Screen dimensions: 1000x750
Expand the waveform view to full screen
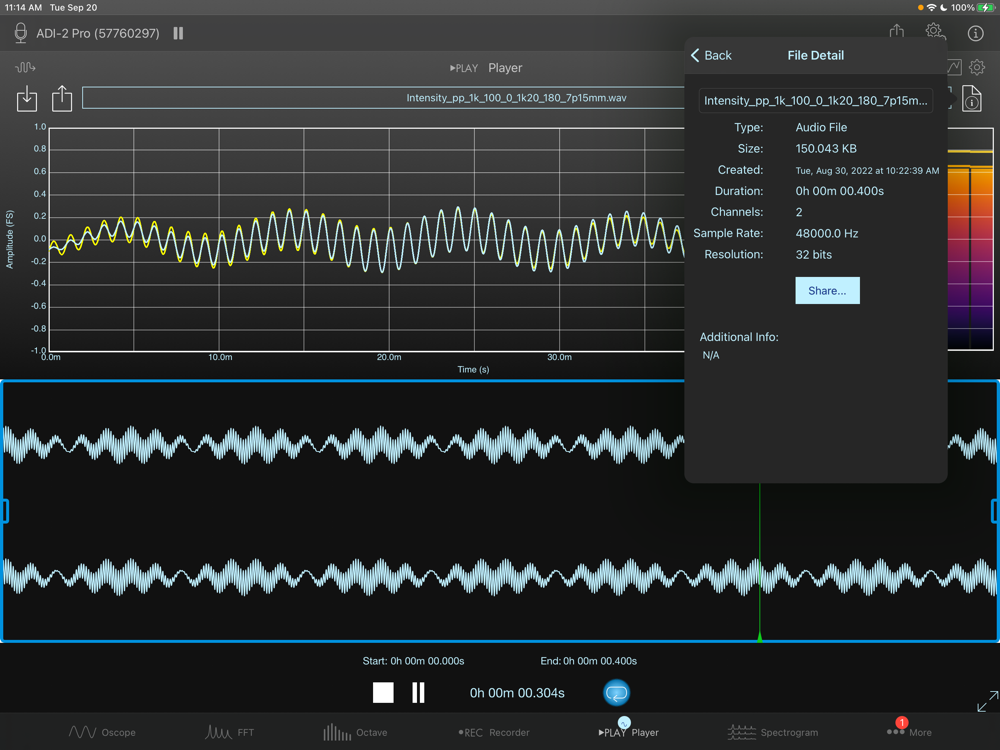986,702
